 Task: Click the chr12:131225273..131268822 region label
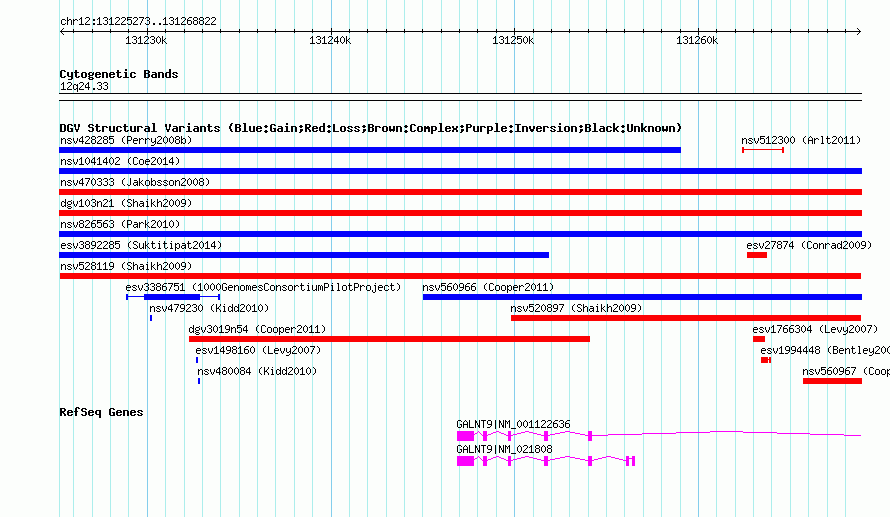point(138,22)
